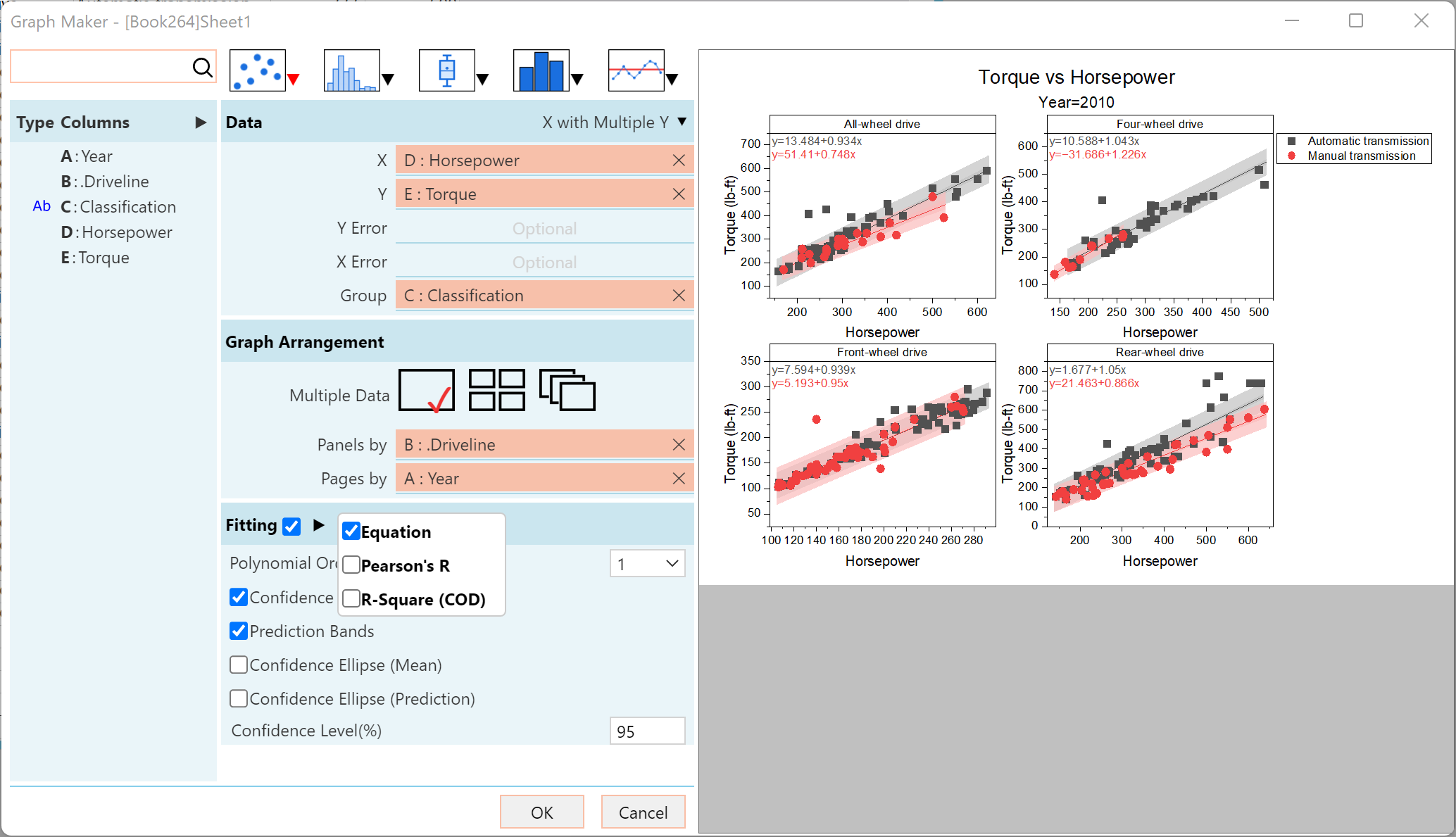Select the box chart plot type icon
The width and height of the screenshot is (1456, 837).
446,70
